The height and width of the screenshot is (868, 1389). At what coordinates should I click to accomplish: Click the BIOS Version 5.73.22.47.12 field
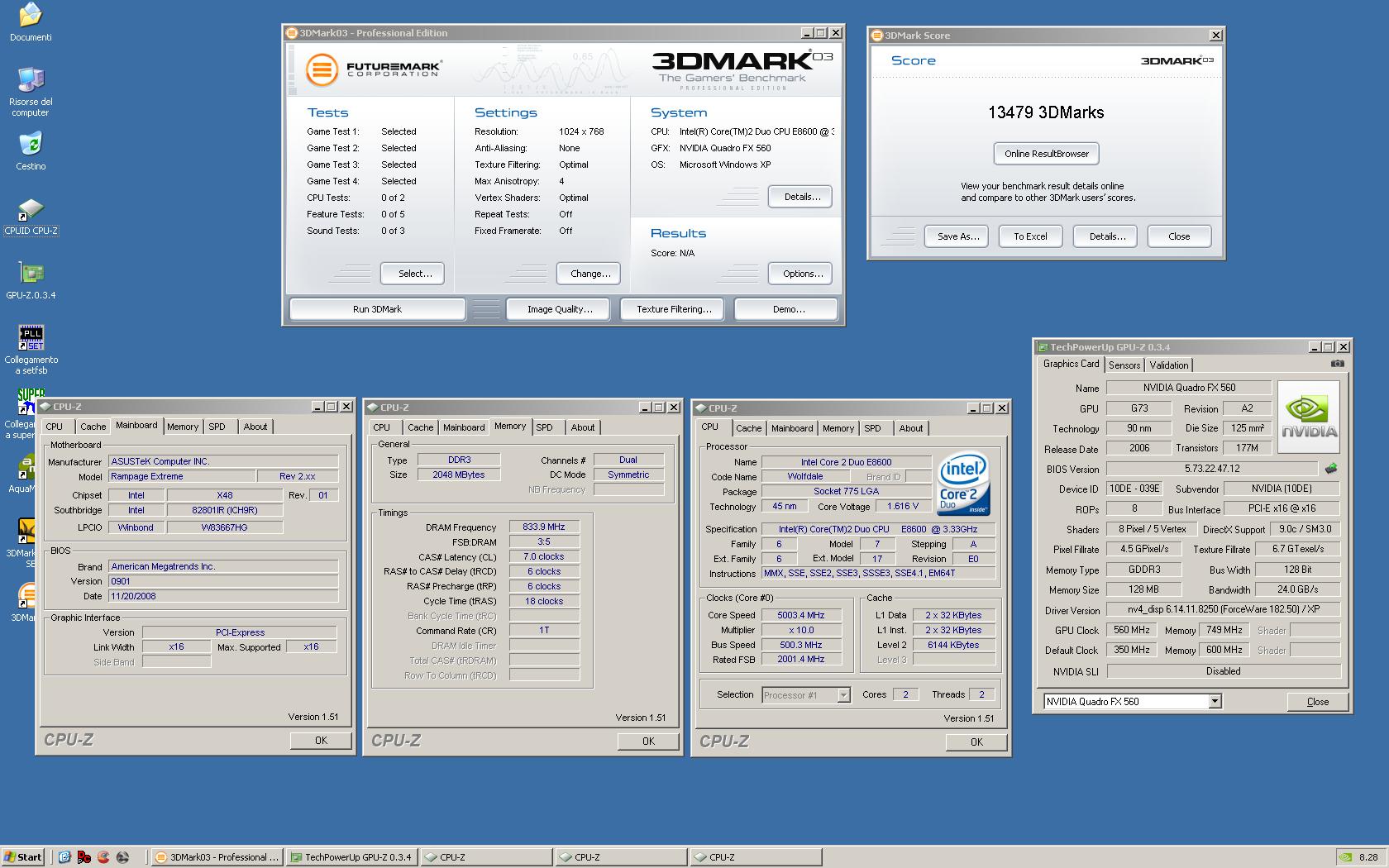click(x=1212, y=469)
